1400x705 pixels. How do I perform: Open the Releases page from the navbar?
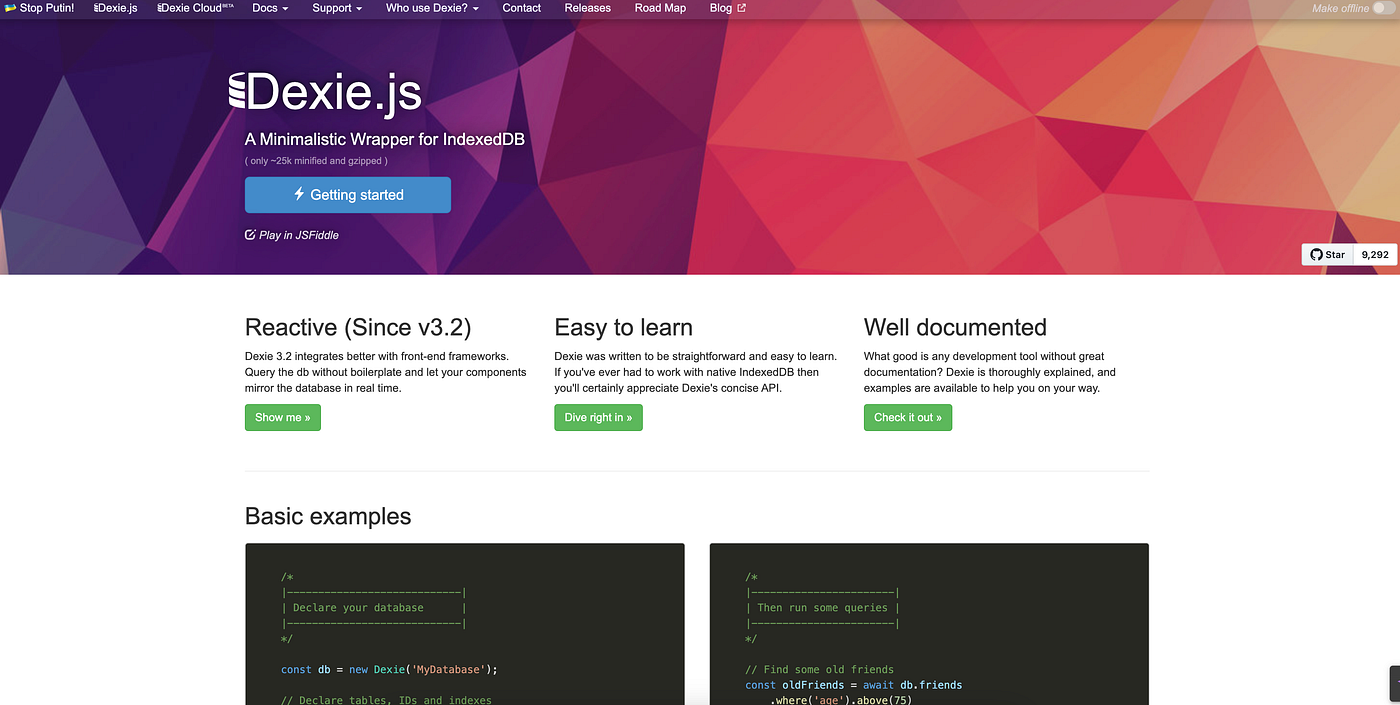point(587,8)
